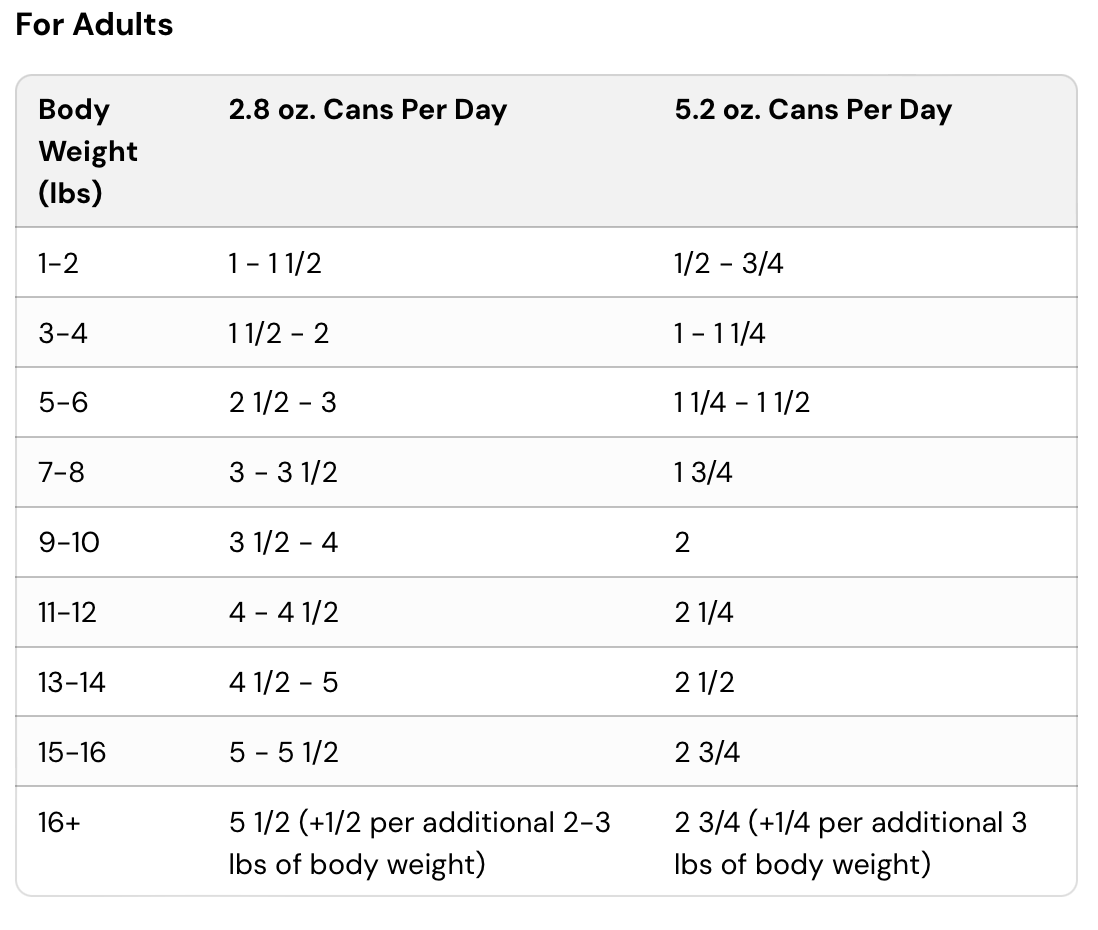
Task: Click the "2 1/2 - 3" cans value
Action: [x=283, y=403]
